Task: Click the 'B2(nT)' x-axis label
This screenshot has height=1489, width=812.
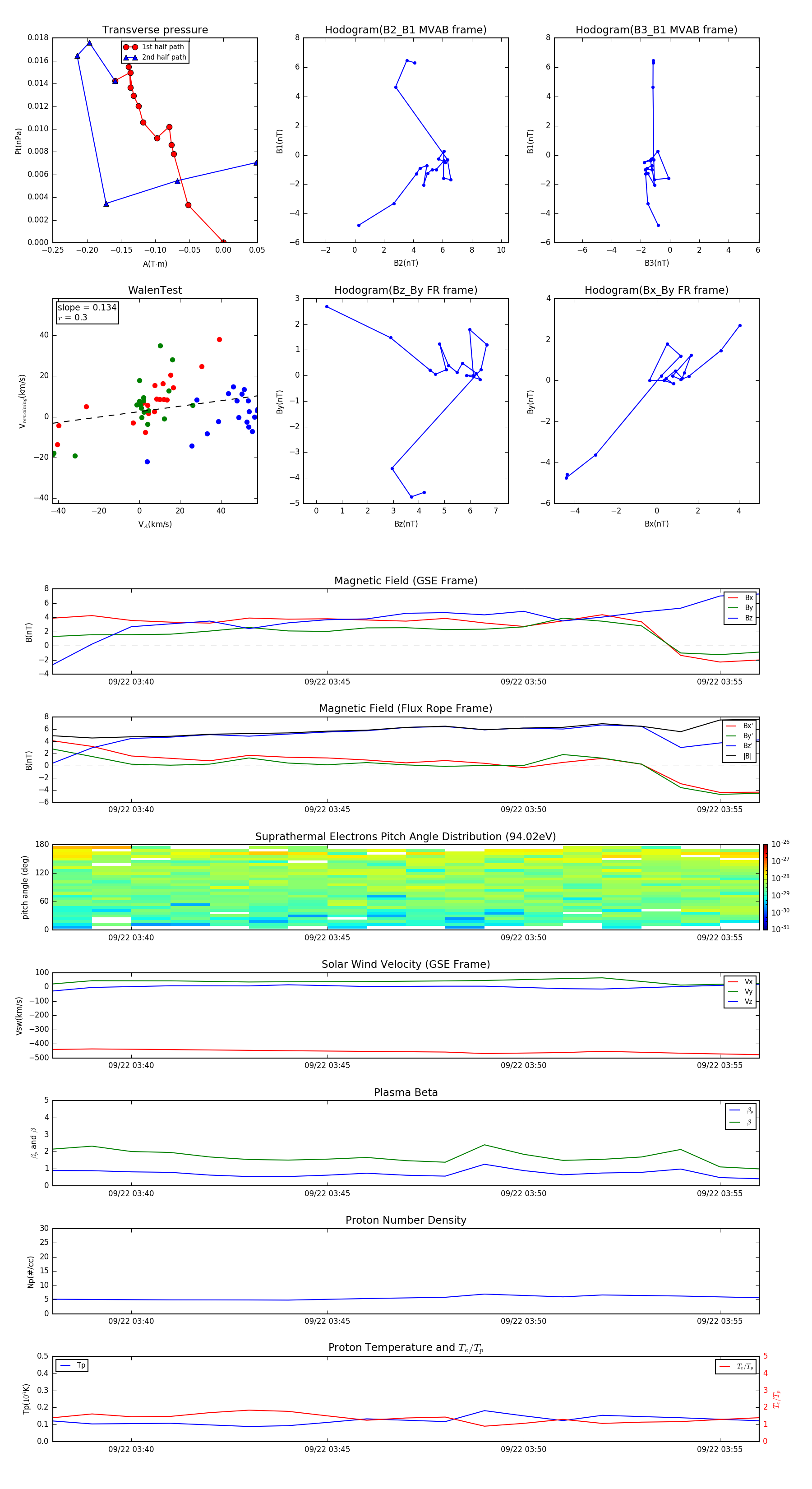Action: (x=406, y=263)
